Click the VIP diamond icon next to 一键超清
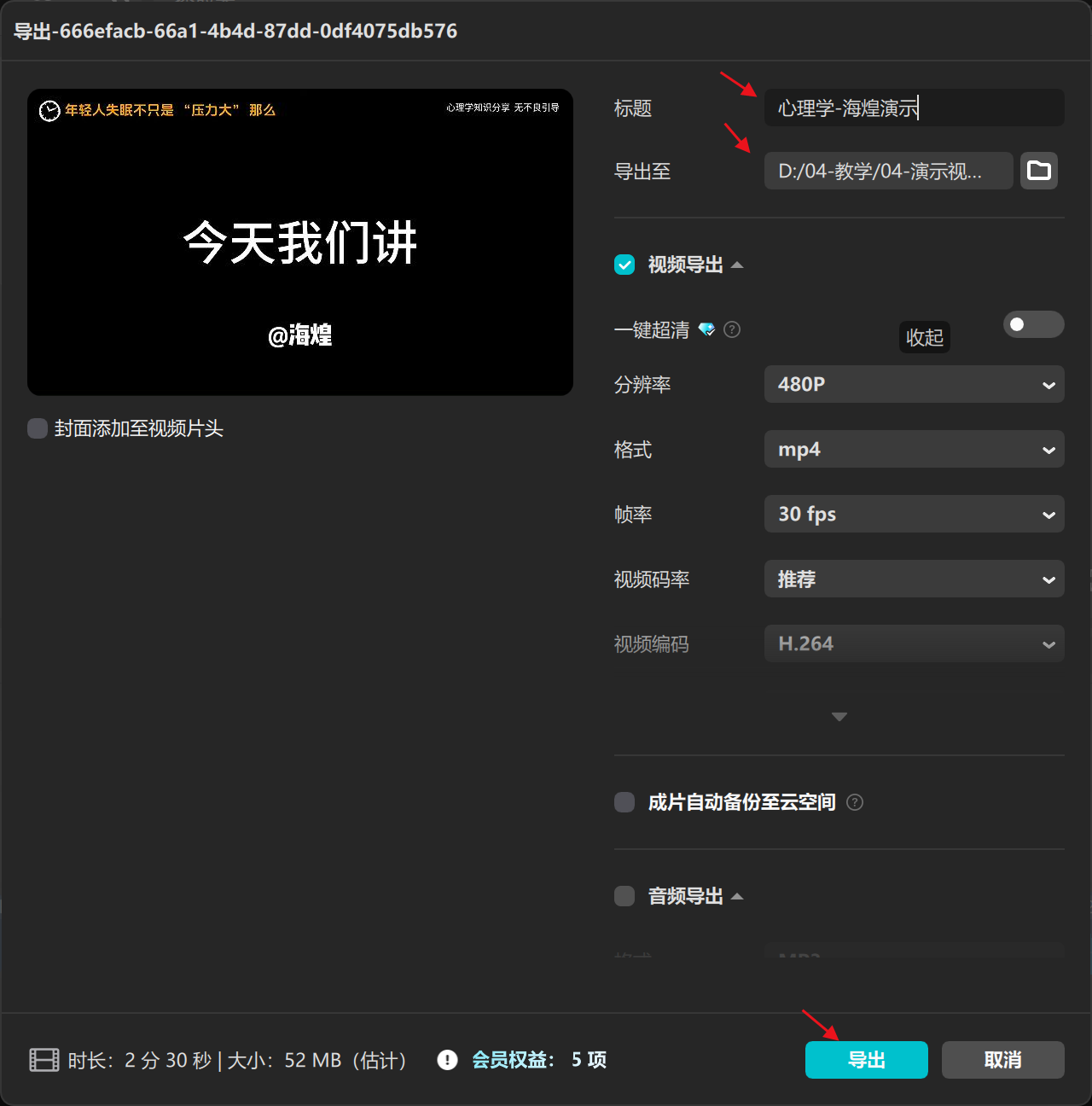Image resolution: width=1092 pixels, height=1106 pixels. click(x=707, y=329)
